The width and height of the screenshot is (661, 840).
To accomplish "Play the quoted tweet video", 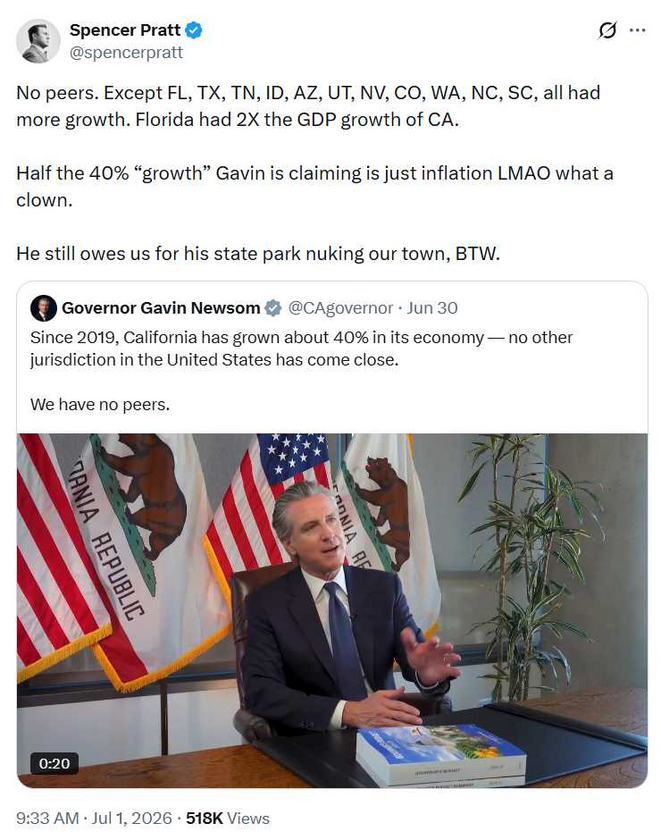I will [332, 611].
